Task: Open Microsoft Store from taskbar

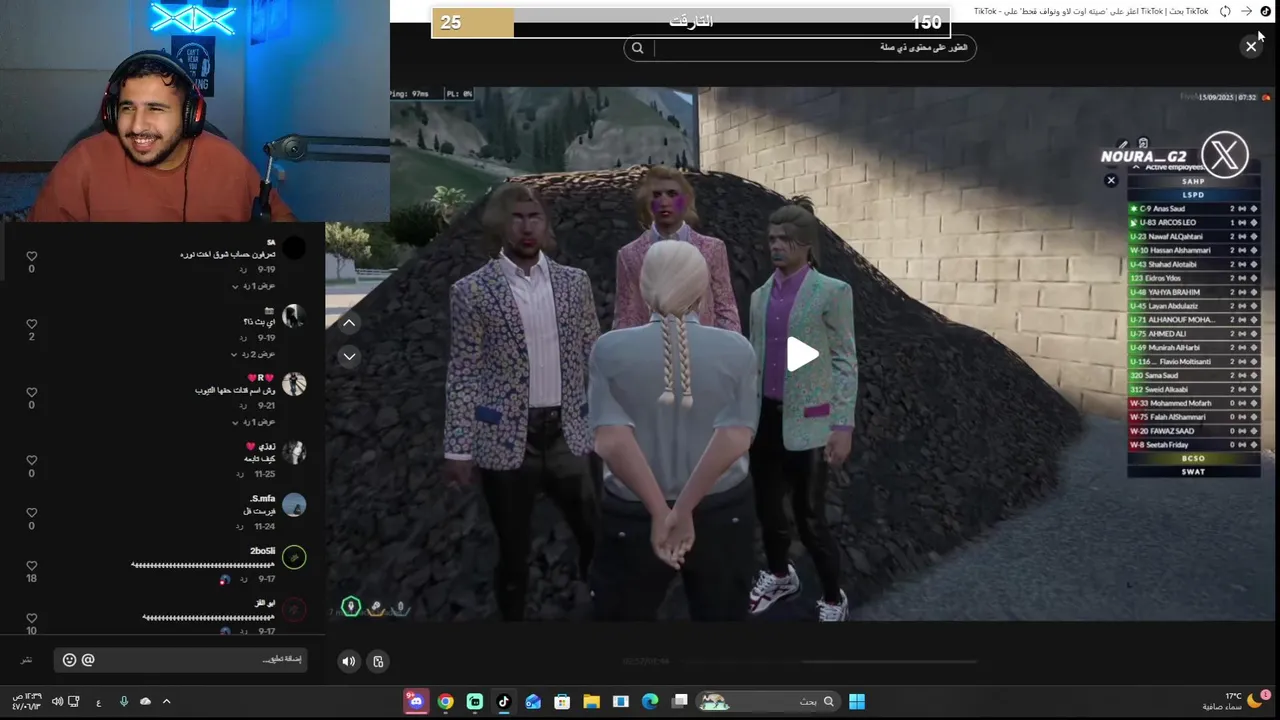Action: (562, 702)
